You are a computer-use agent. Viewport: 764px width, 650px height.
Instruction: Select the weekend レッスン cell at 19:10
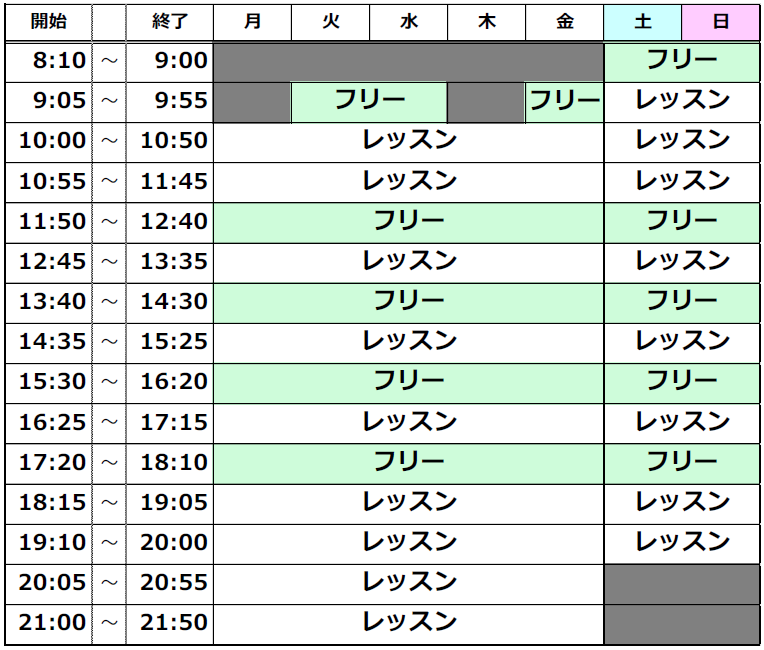[682, 544]
